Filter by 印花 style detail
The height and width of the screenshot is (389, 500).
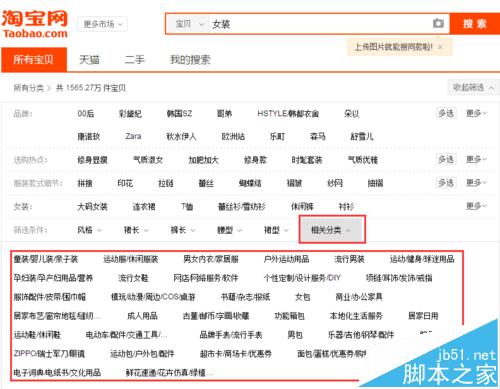click(x=125, y=183)
